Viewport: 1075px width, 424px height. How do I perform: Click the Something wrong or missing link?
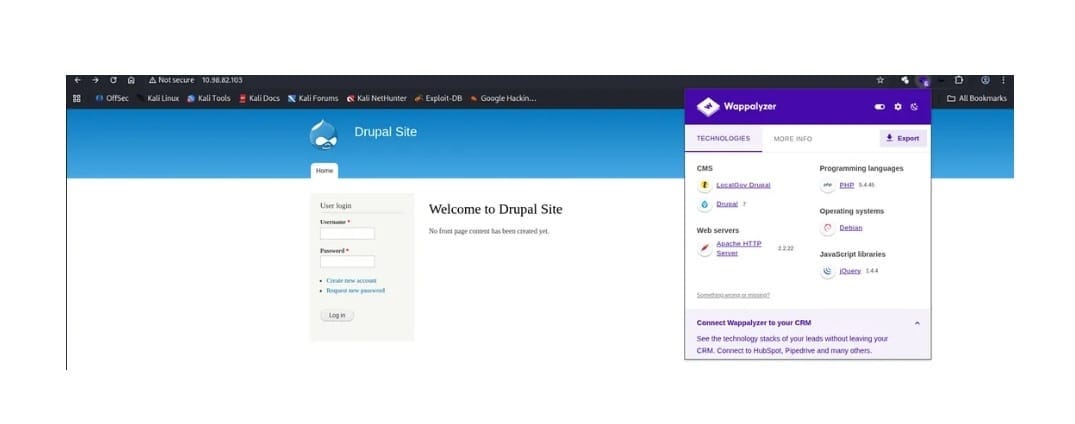[733, 295]
